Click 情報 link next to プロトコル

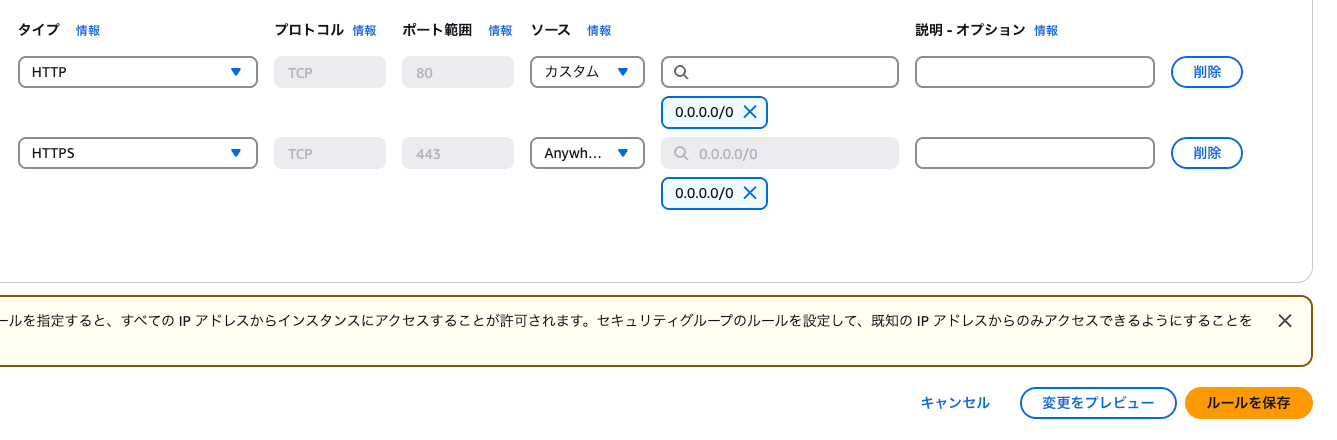pyautogui.click(x=364, y=31)
